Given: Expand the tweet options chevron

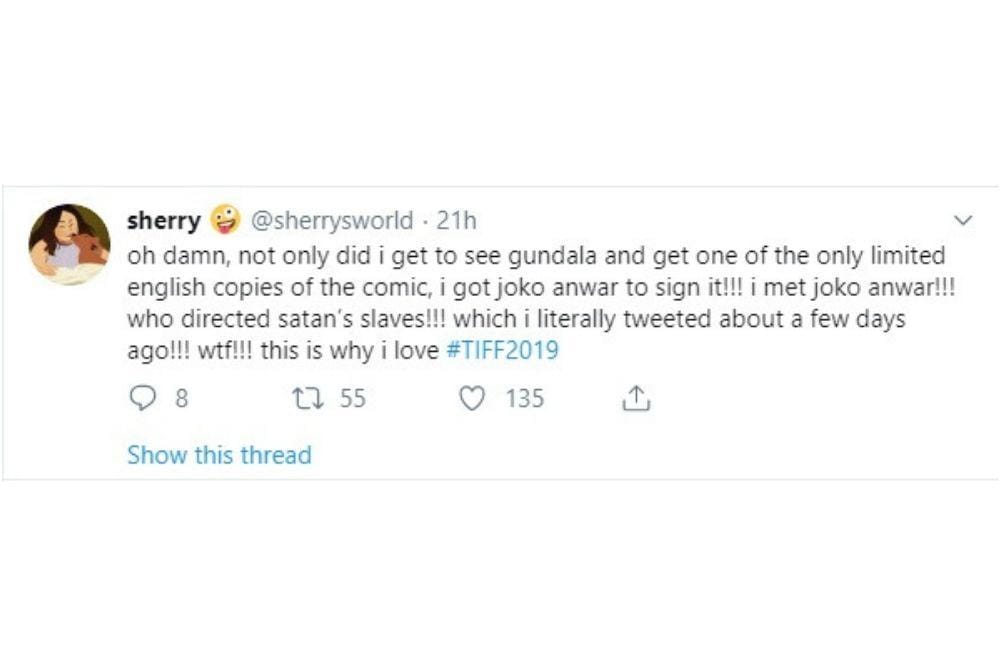Looking at the screenshot, I should tap(964, 220).
